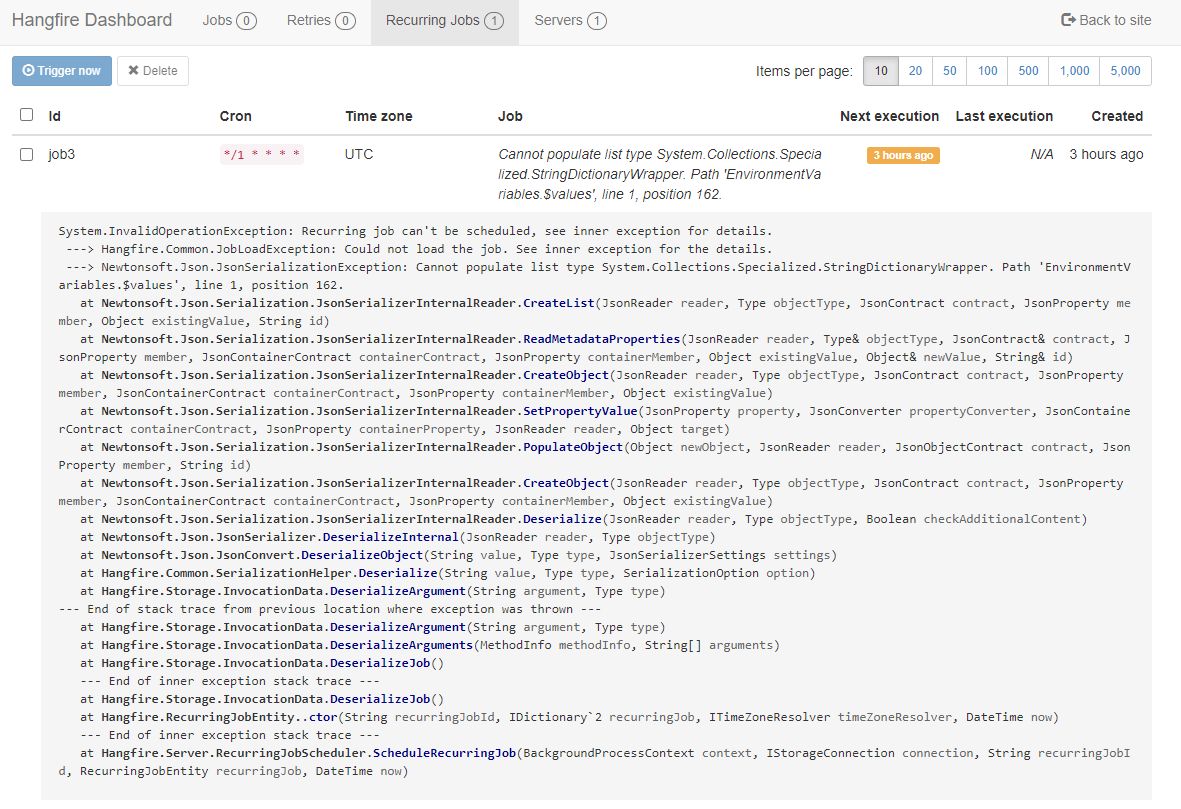Click the Jobs count badge 0
Viewport: 1181px width, 809px height.
[246, 21]
